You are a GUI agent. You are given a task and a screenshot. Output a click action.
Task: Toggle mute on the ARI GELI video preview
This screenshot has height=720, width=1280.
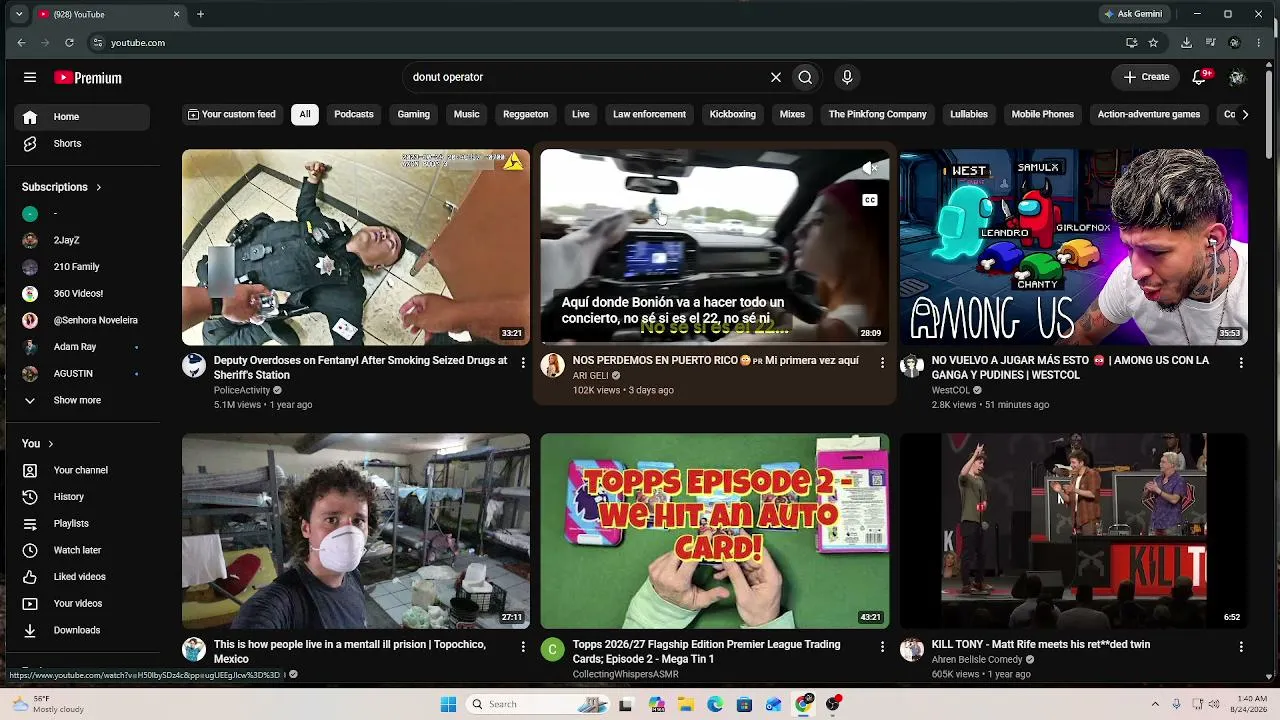870,169
